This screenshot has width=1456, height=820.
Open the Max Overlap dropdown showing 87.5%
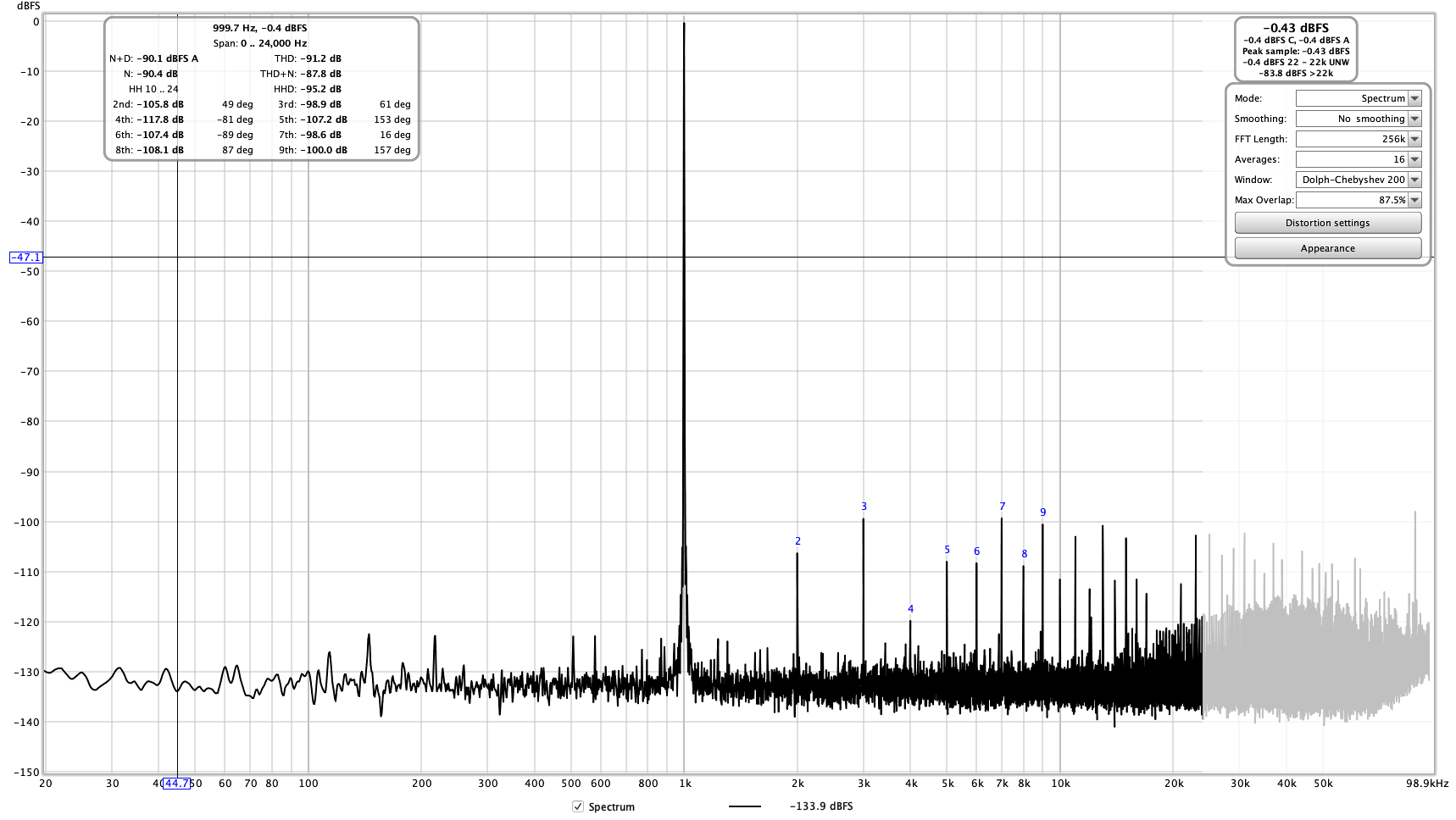tap(1359, 200)
